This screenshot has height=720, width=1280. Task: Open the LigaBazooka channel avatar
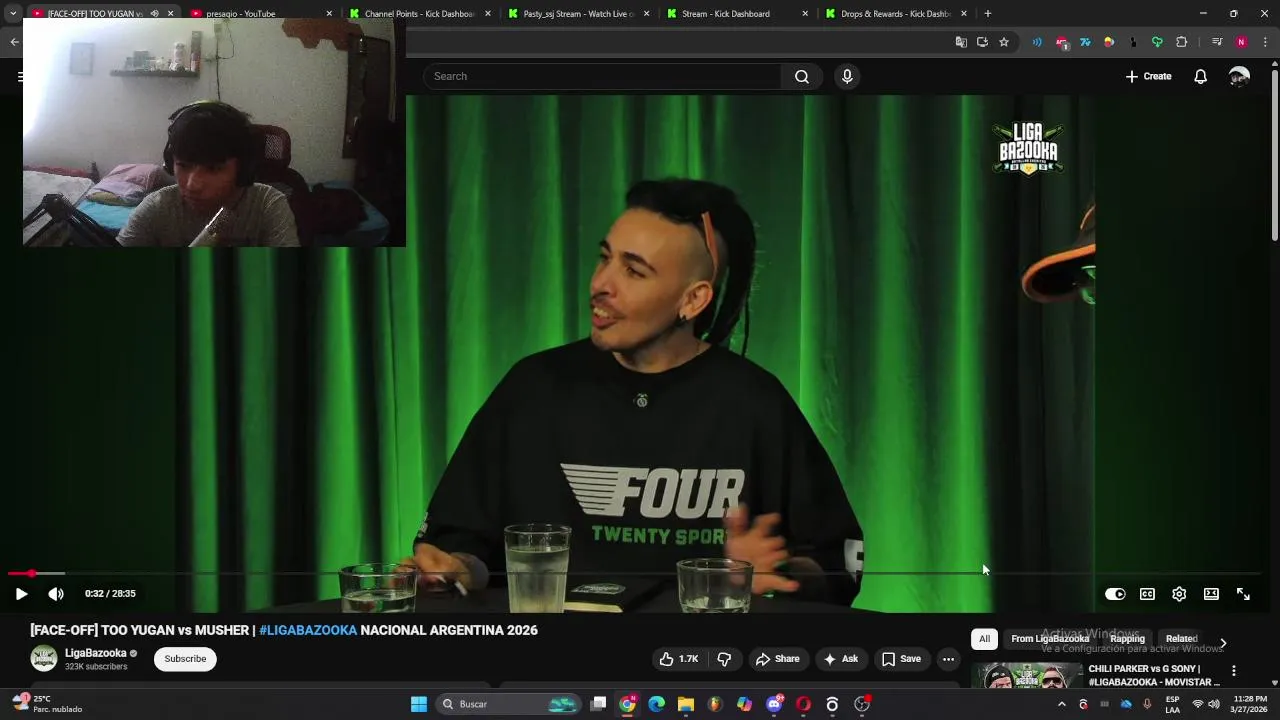pyautogui.click(x=43, y=658)
